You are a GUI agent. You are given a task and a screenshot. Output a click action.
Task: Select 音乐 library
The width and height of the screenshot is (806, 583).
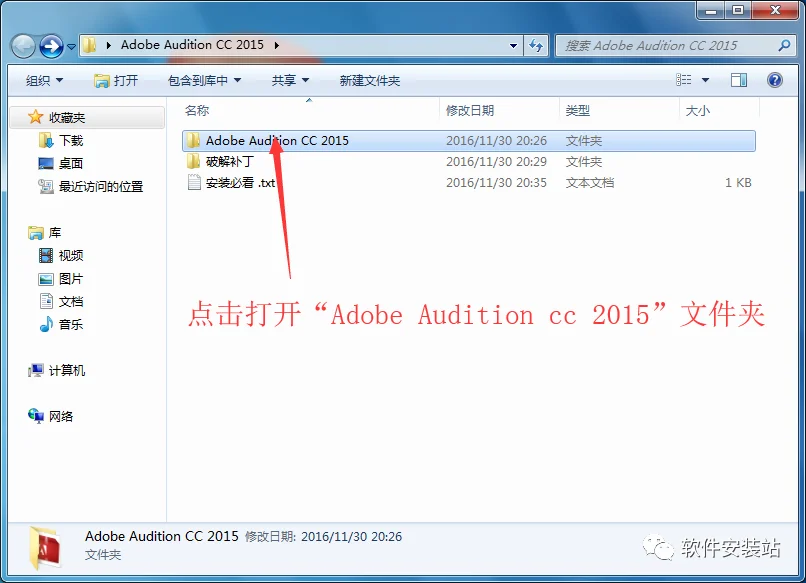(x=70, y=324)
